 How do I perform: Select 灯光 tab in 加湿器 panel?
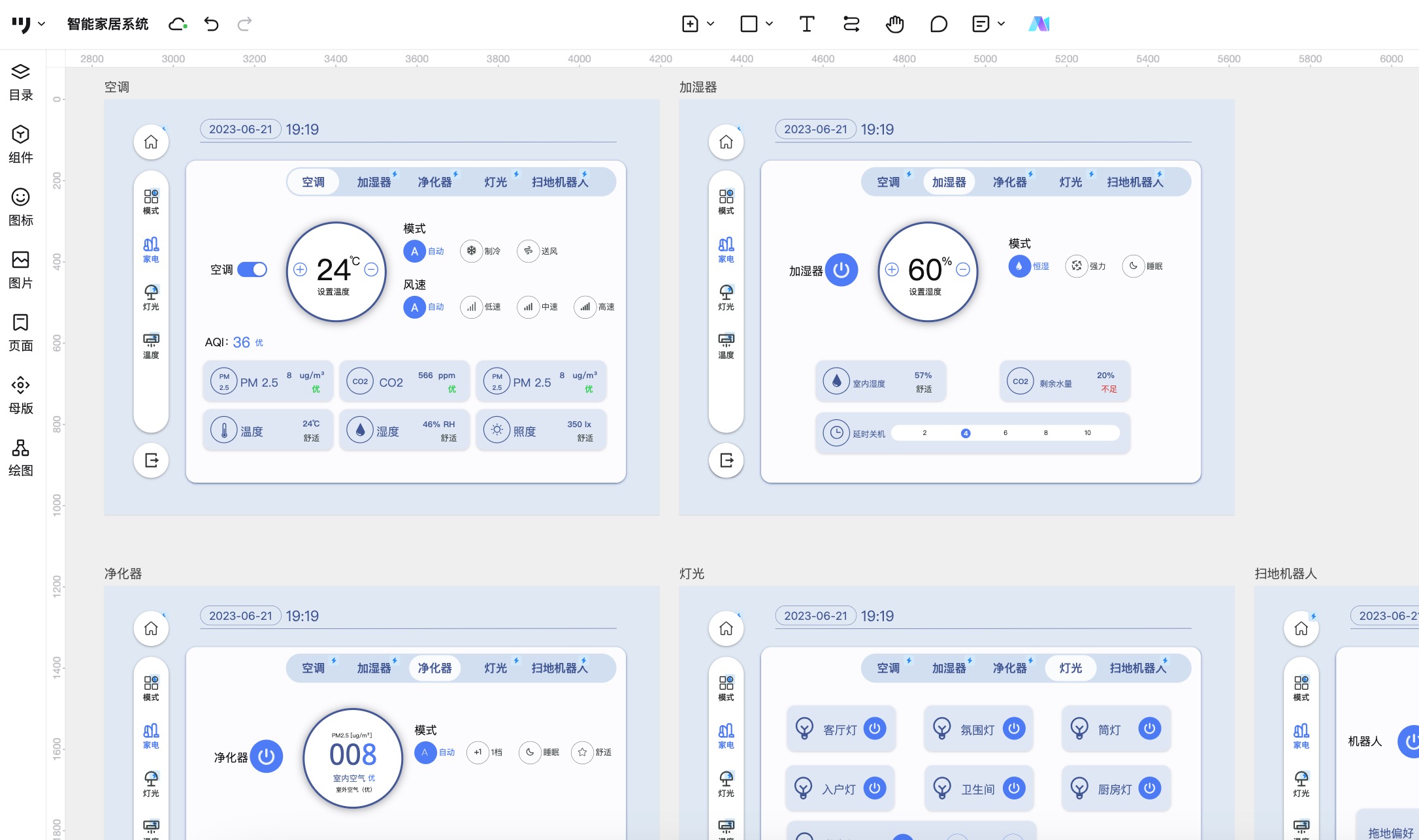click(x=1070, y=182)
